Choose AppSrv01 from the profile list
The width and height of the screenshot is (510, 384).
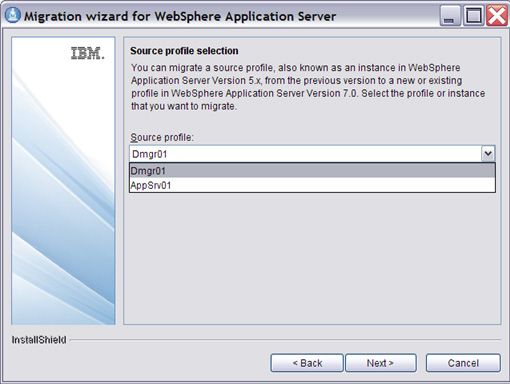pos(312,185)
